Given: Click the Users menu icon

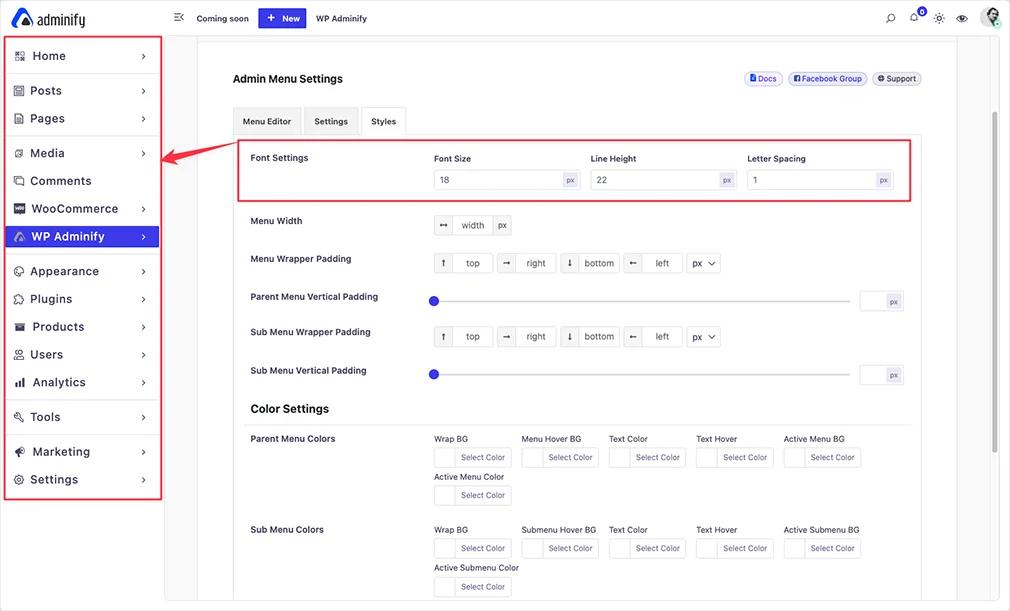Looking at the screenshot, I should pyautogui.click(x=19, y=355).
